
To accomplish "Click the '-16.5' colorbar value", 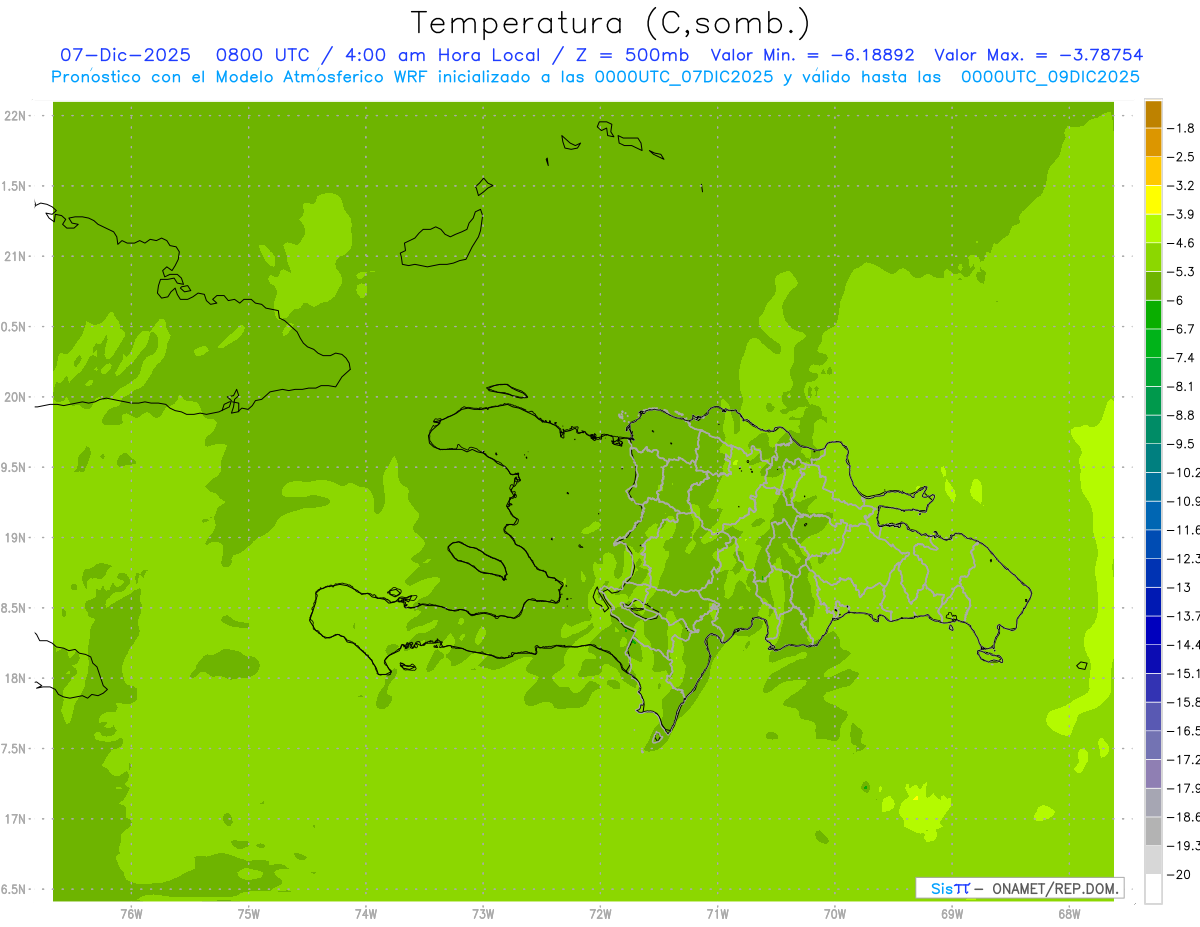I will 1184,731.
